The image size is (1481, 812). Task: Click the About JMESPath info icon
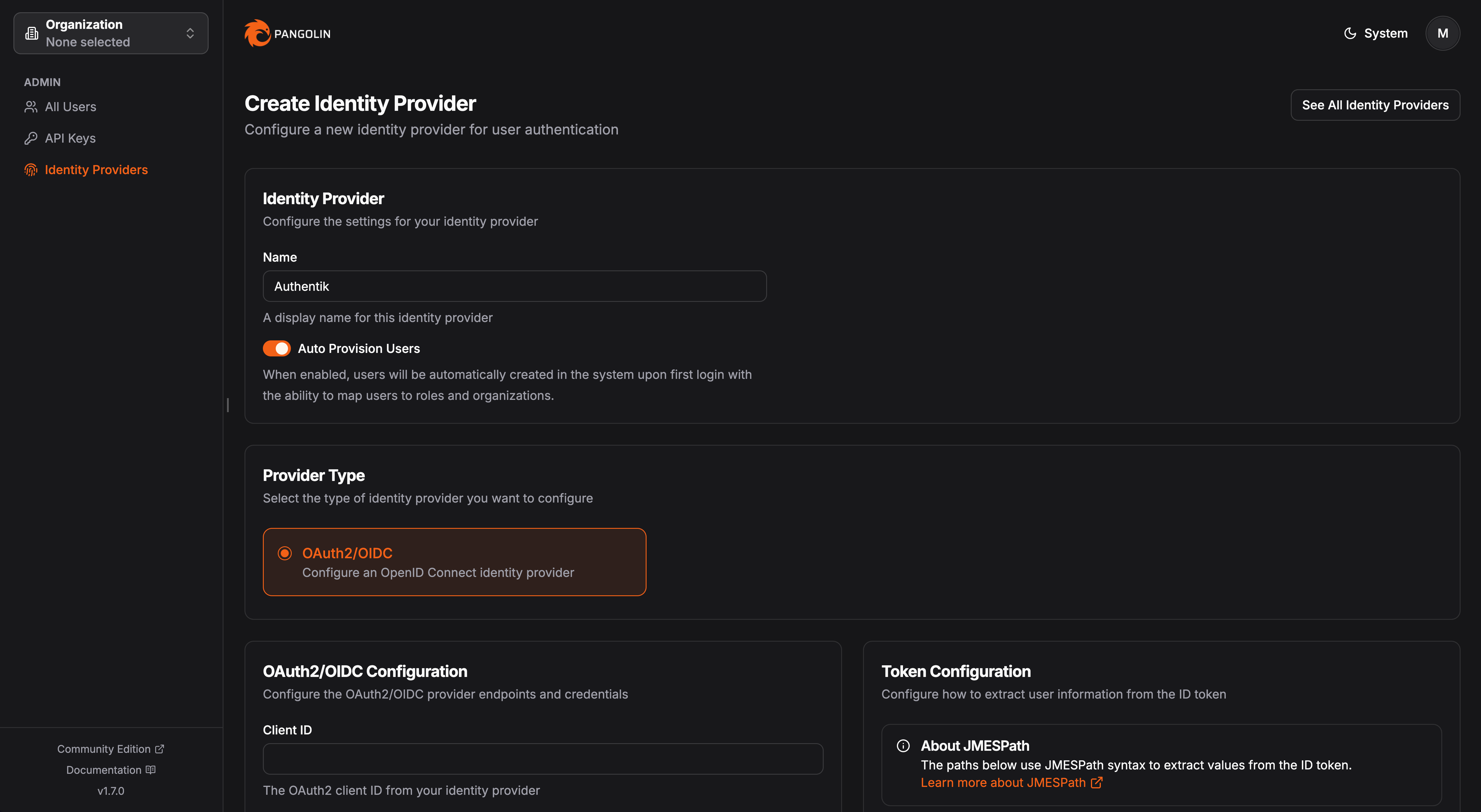point(903,746)
